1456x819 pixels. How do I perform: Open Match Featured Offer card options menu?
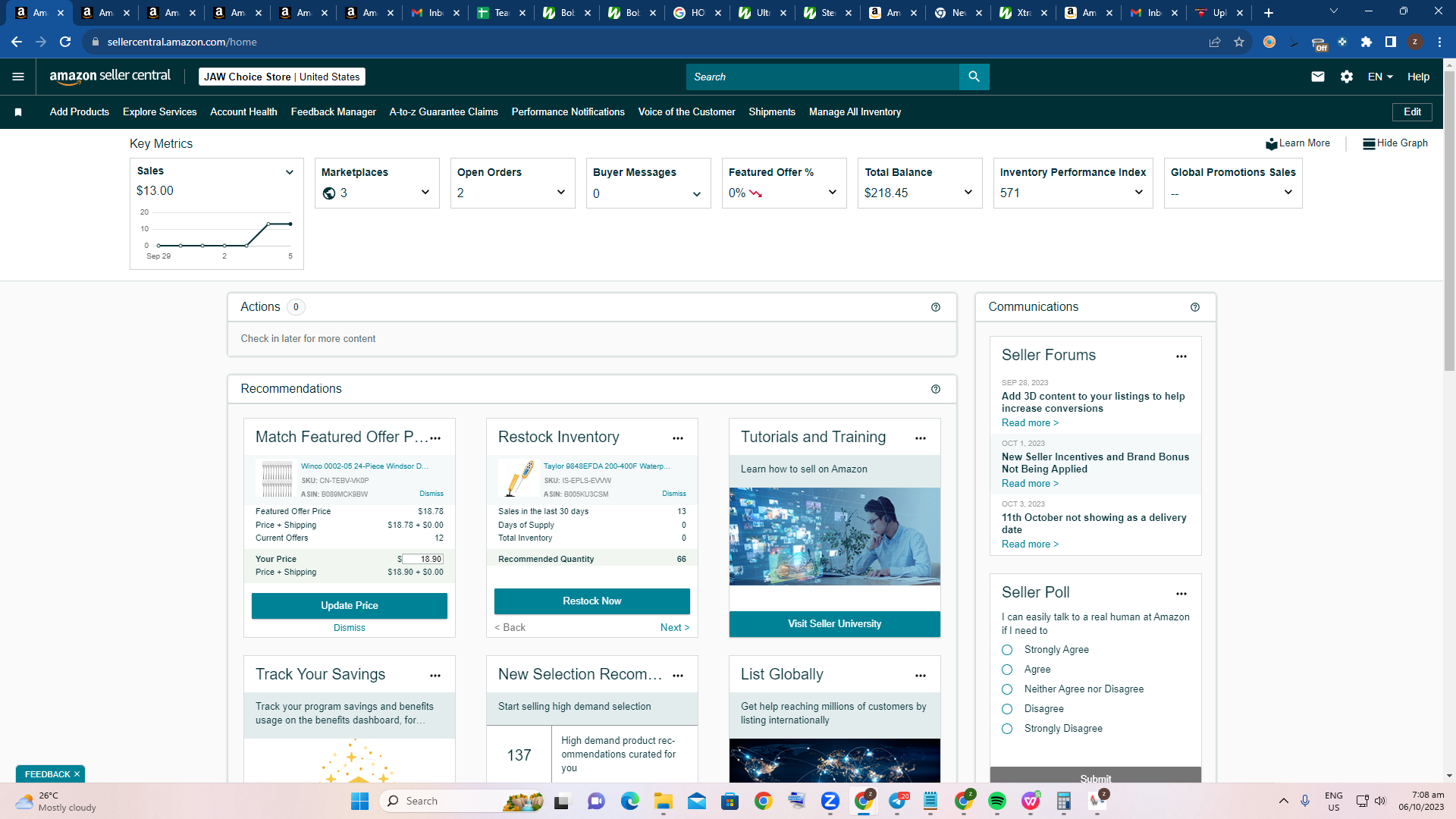(435, 438)
